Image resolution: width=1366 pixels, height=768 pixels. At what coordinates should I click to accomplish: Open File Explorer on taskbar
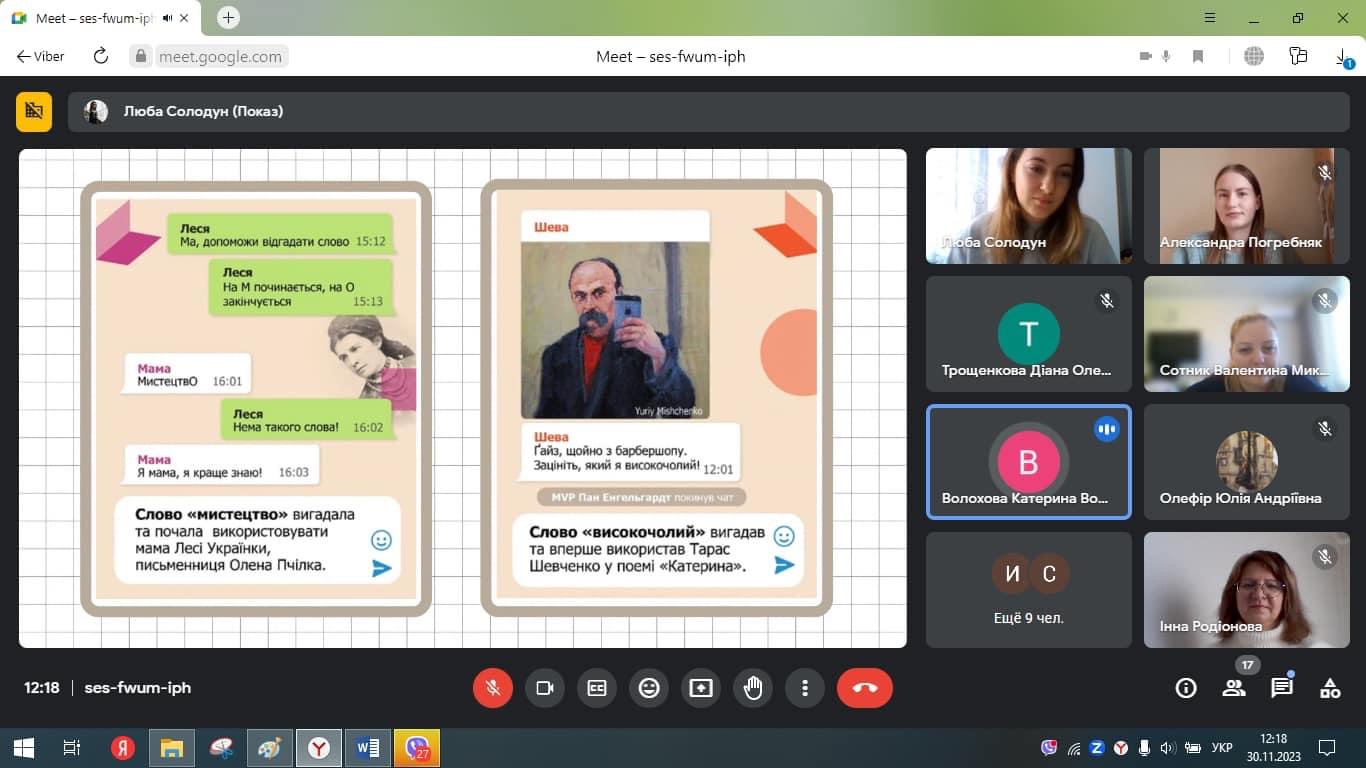(172, 748)
